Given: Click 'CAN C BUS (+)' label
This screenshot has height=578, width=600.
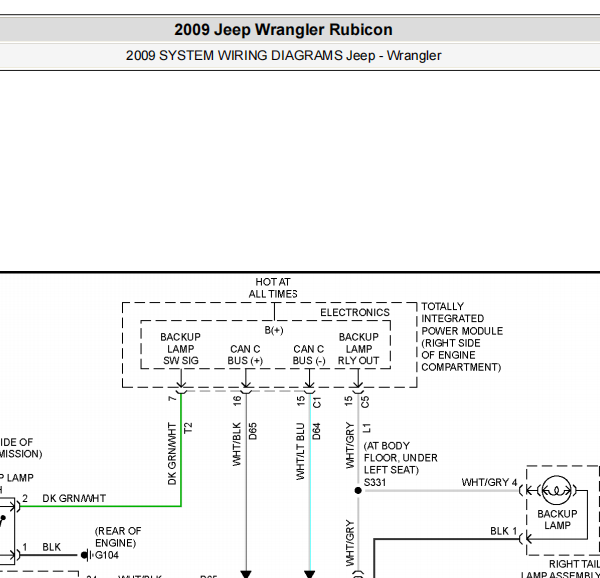Looking at the screenshot, I should click(x=245, y=355).
